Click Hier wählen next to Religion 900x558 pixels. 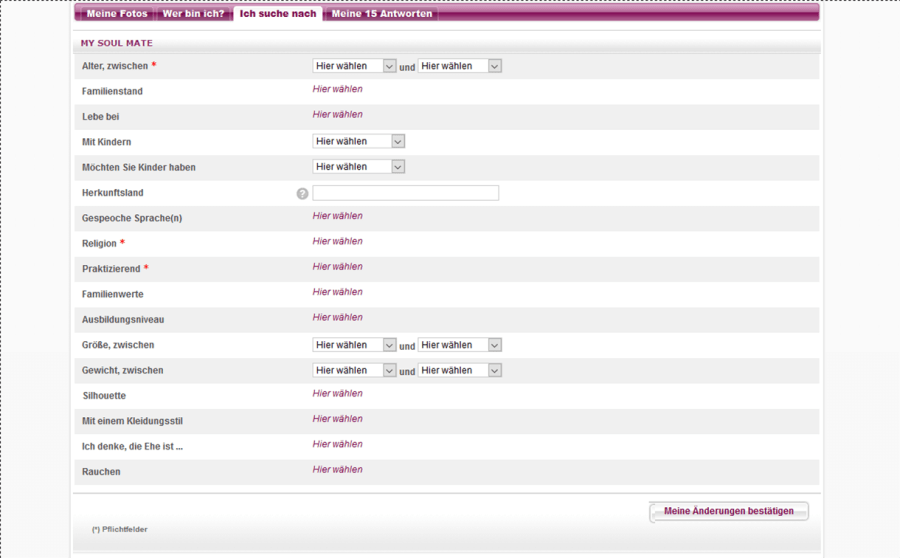click(338, 241)
